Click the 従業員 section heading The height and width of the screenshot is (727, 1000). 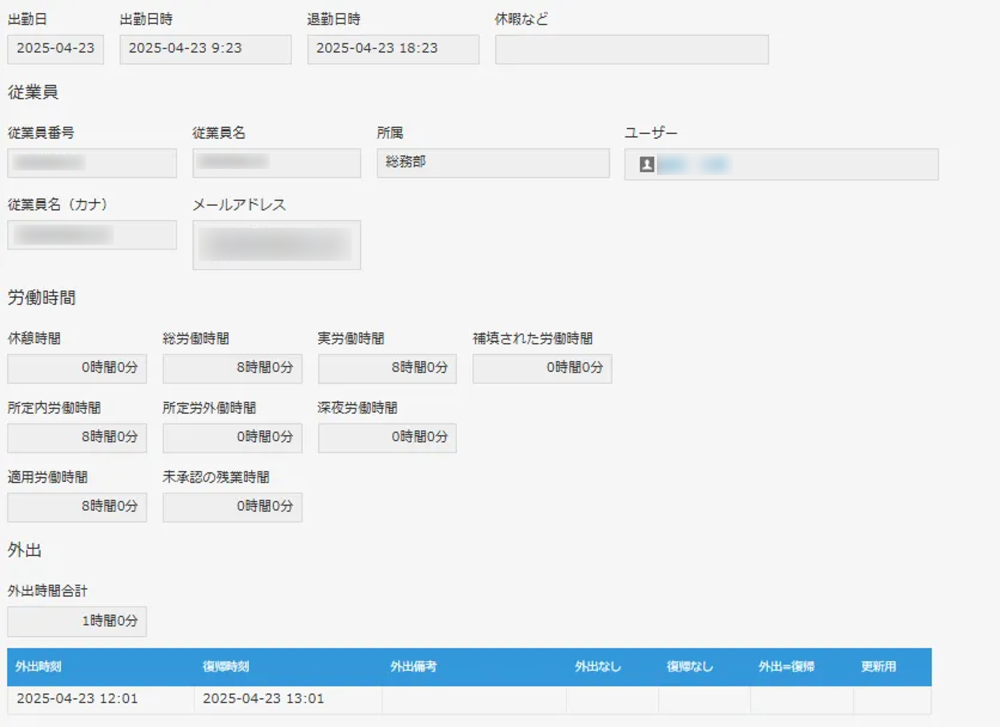coord(33,92)
